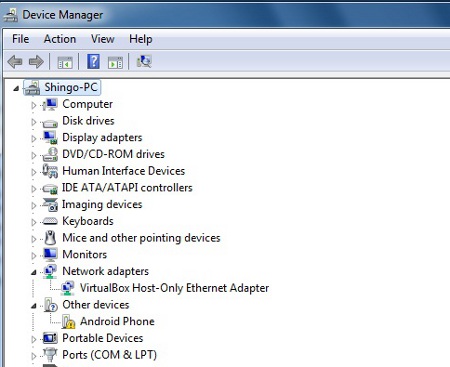The height and width of the screenshot is (367, 450).
Task: Expand the Keyboards arrow
Action: click(x=34, y=222)
